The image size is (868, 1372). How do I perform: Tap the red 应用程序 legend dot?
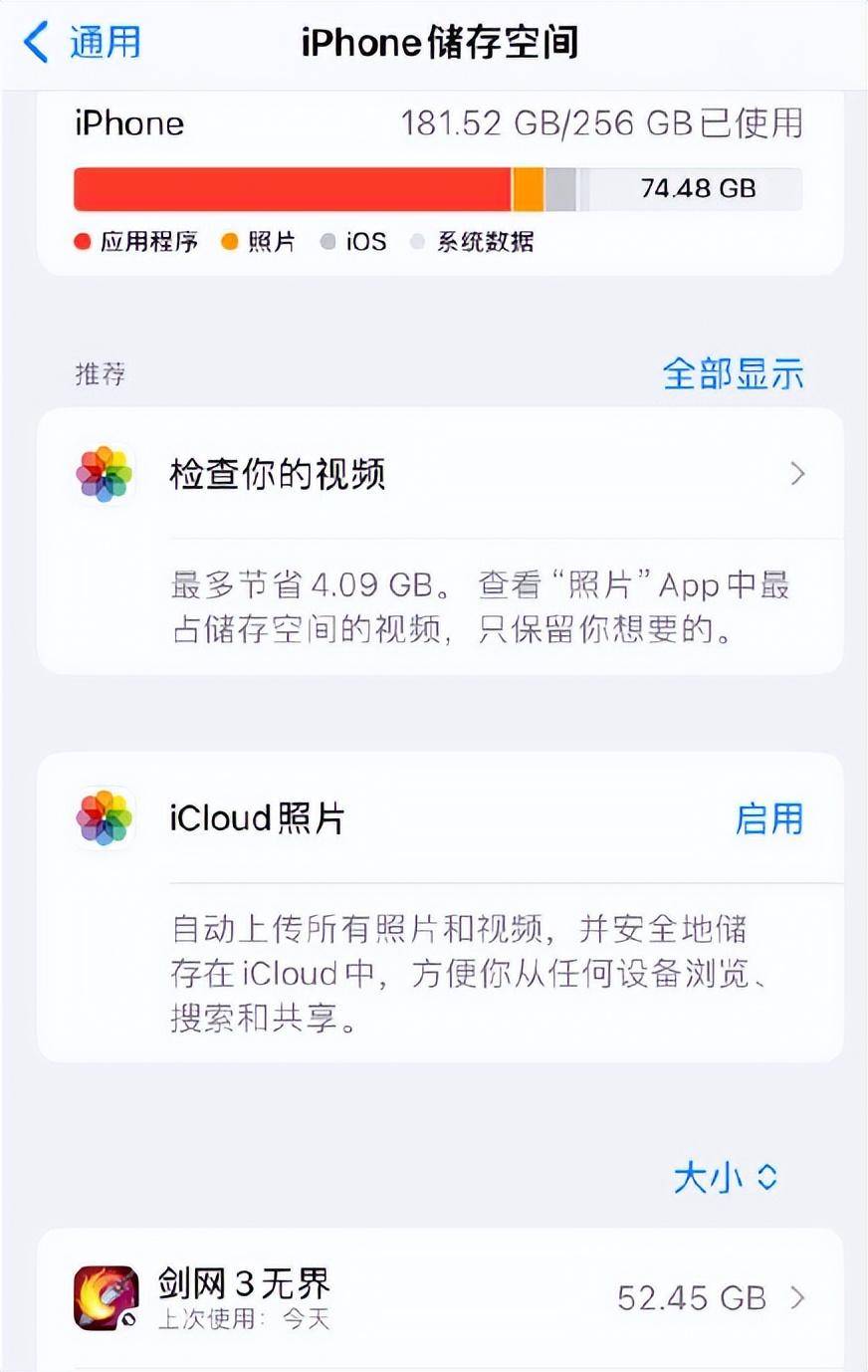coord(83,242)
